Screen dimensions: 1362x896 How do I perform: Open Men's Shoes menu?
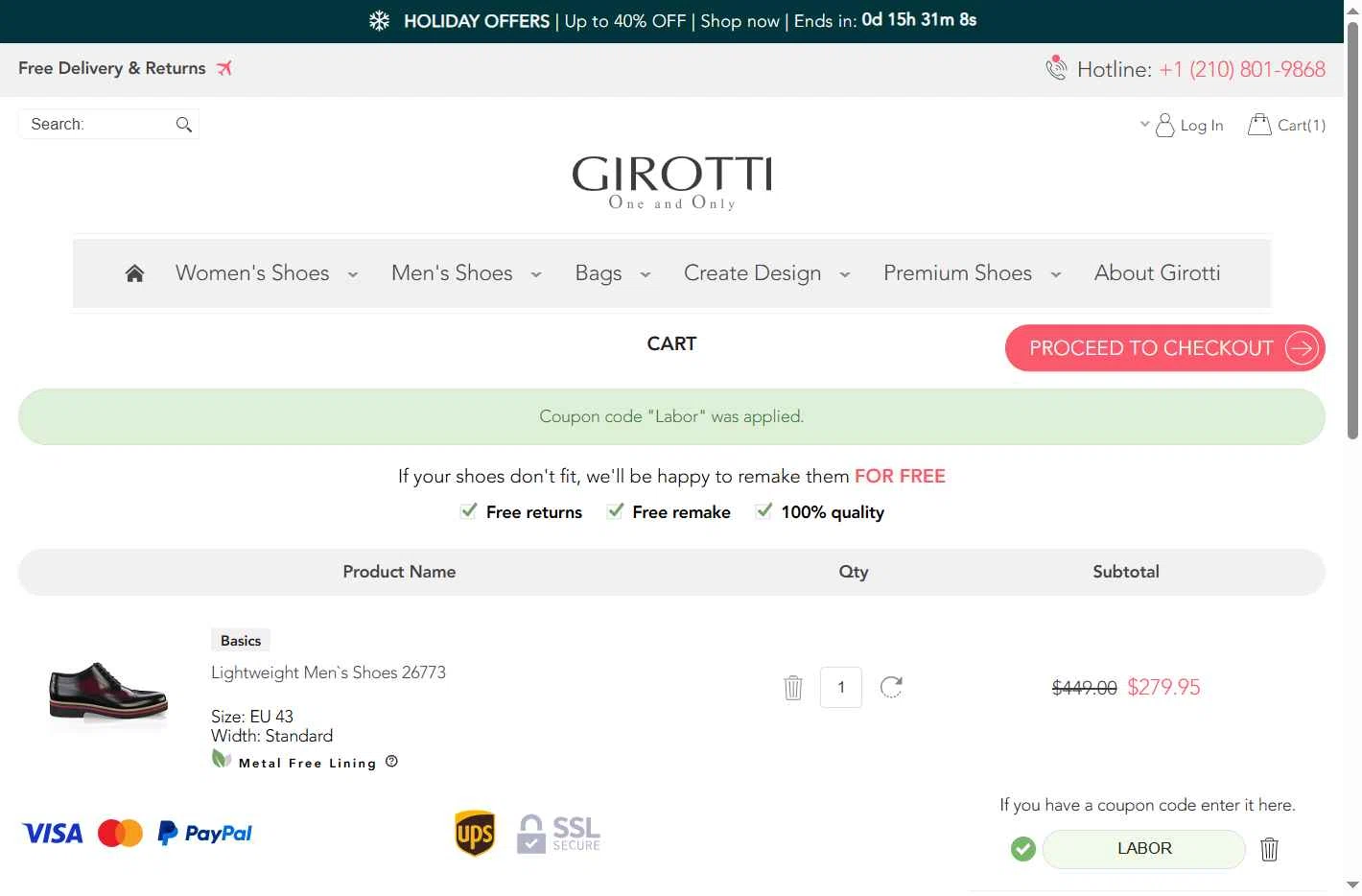pyautogui.click(x=452, y=273)
